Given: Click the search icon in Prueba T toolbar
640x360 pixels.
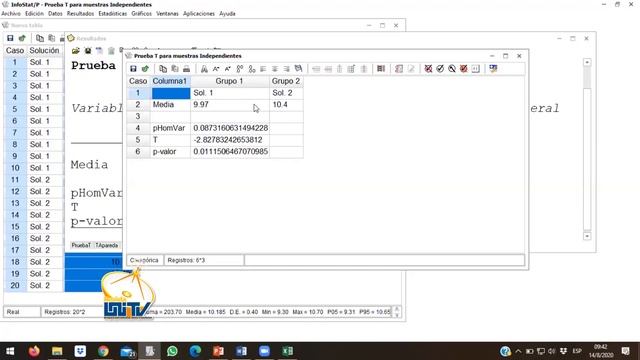Looking at the screenshot, I should (298, 69).
